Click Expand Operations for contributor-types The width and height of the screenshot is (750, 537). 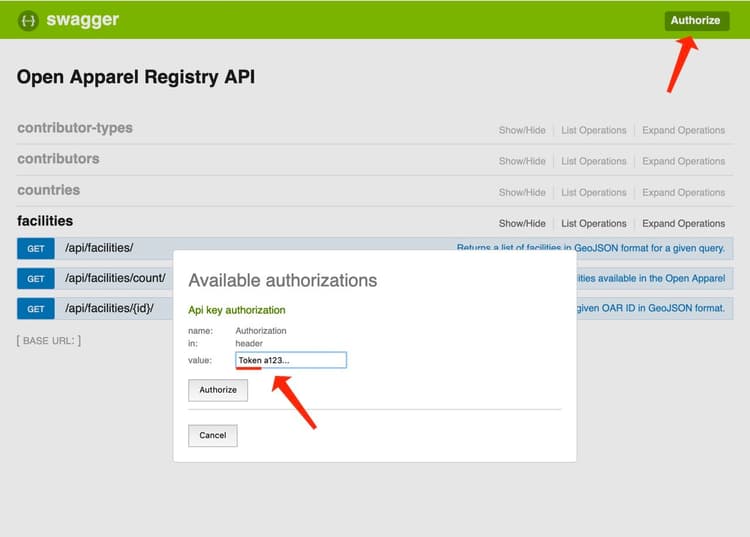(x=684, y=130)
